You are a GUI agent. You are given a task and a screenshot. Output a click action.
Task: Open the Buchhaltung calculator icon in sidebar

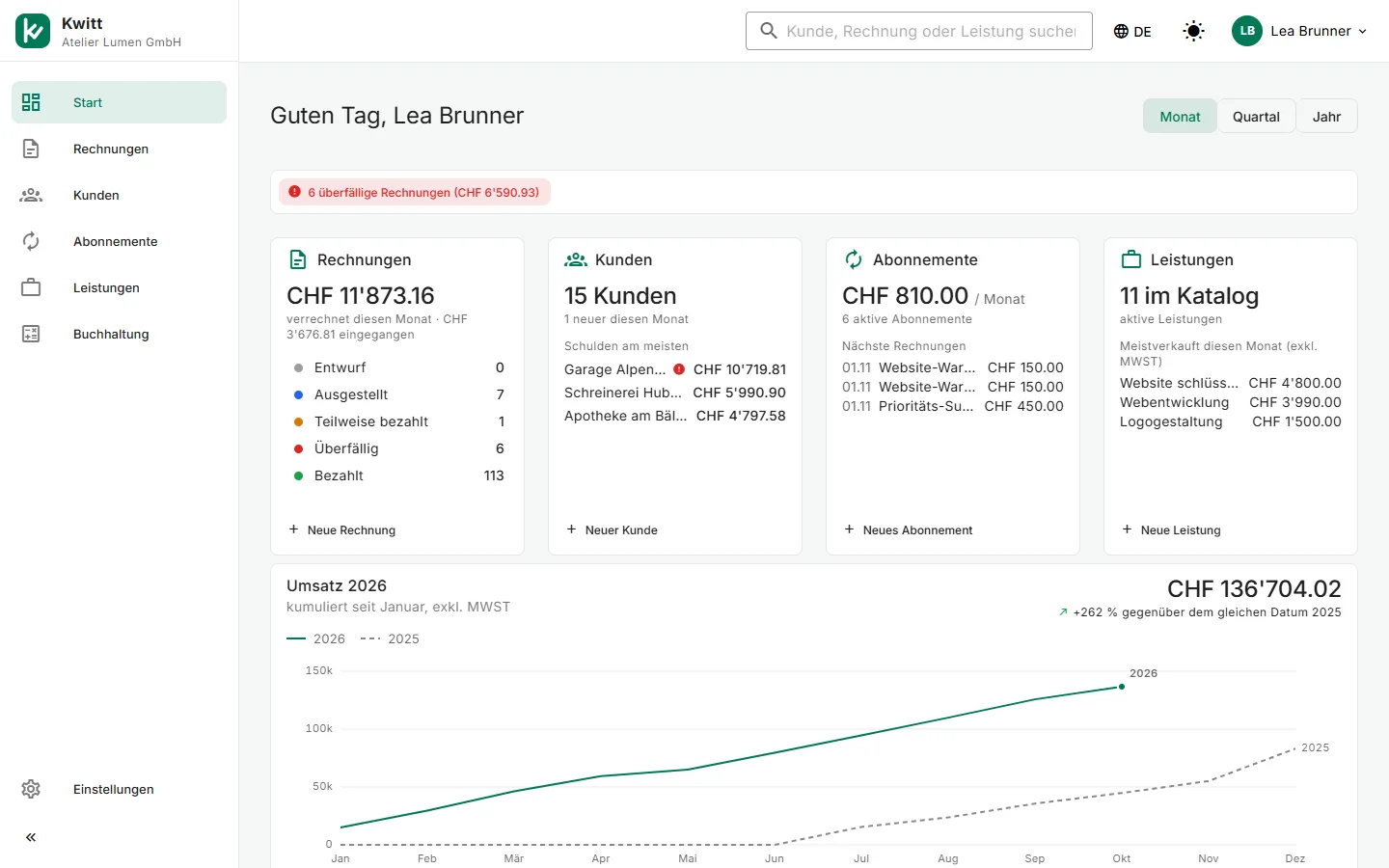[x=31, y=334]
